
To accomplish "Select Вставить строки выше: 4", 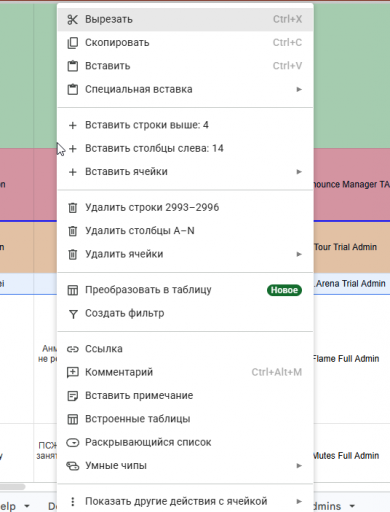I will (185, 125).
